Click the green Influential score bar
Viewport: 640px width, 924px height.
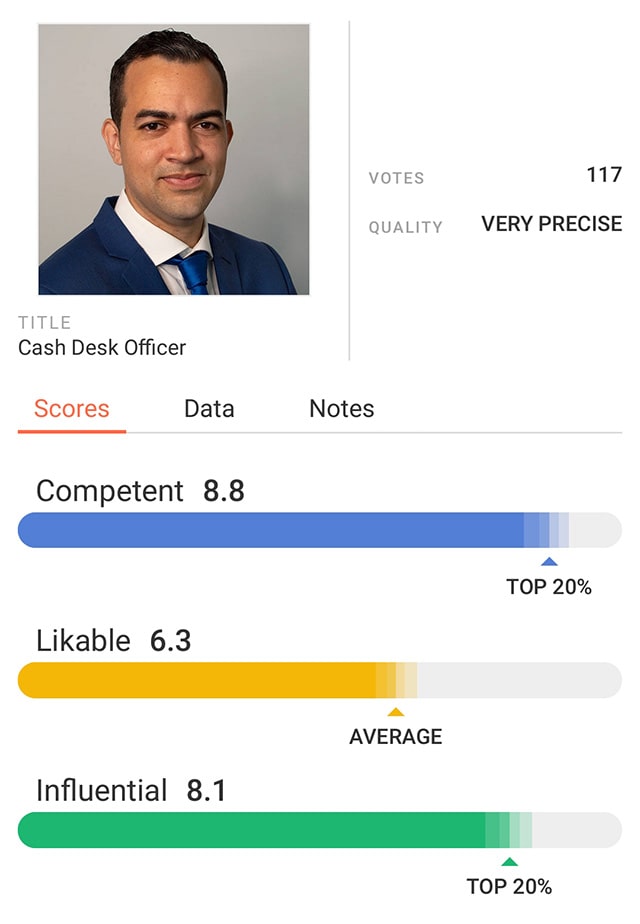(x=250, y=830)
